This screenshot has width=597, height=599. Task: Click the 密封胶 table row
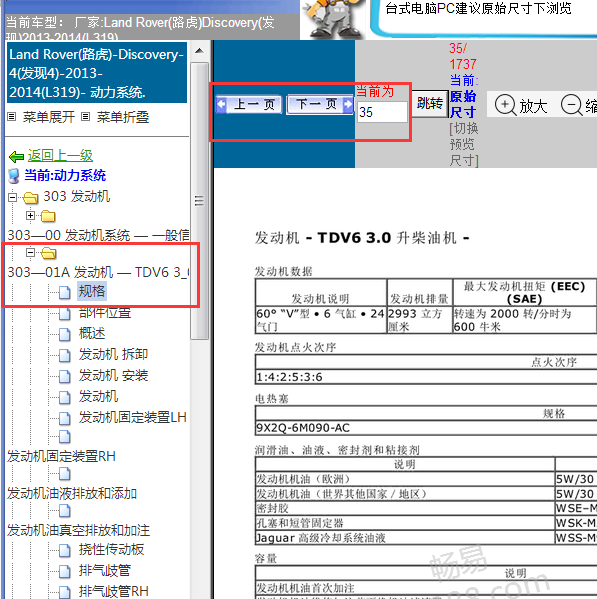pos(426,508)
